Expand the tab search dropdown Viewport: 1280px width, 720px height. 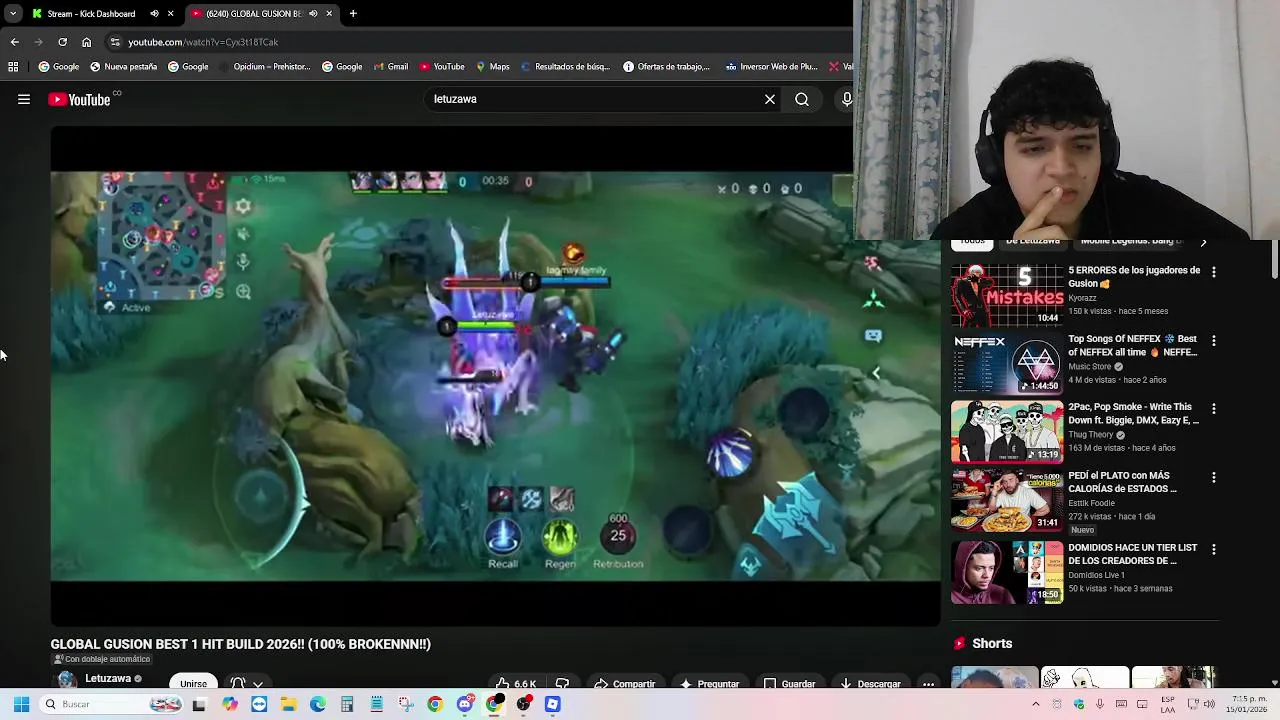coord(12,14)
